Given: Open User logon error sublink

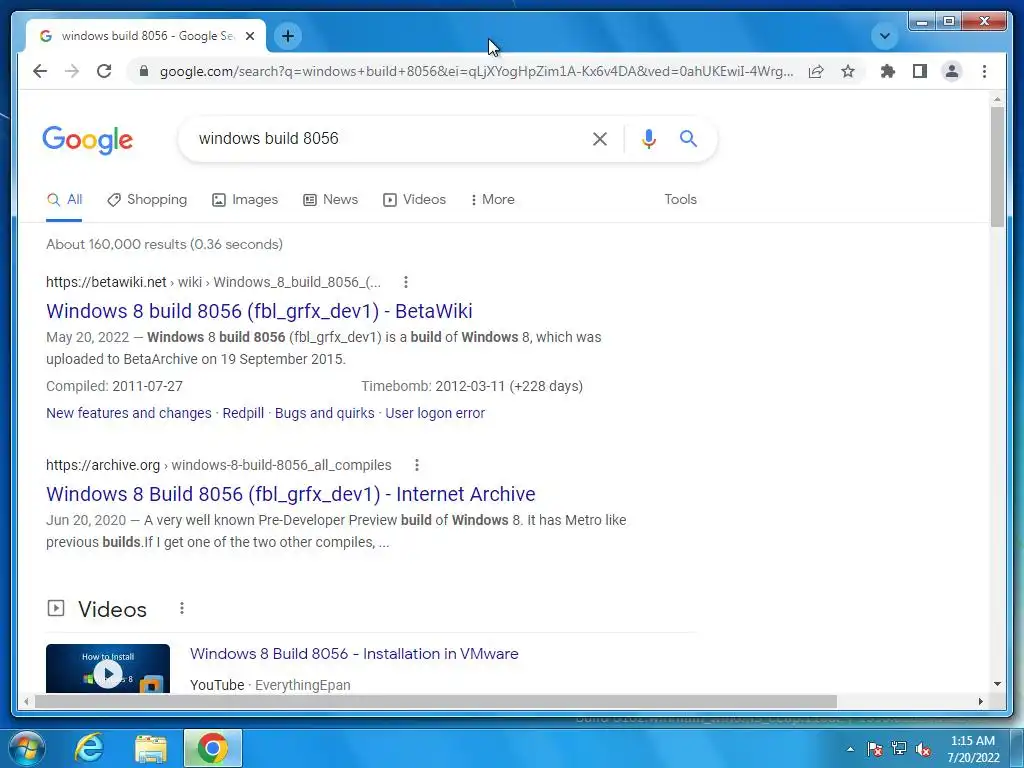Looking at the screenshot, I should (435, 413).
